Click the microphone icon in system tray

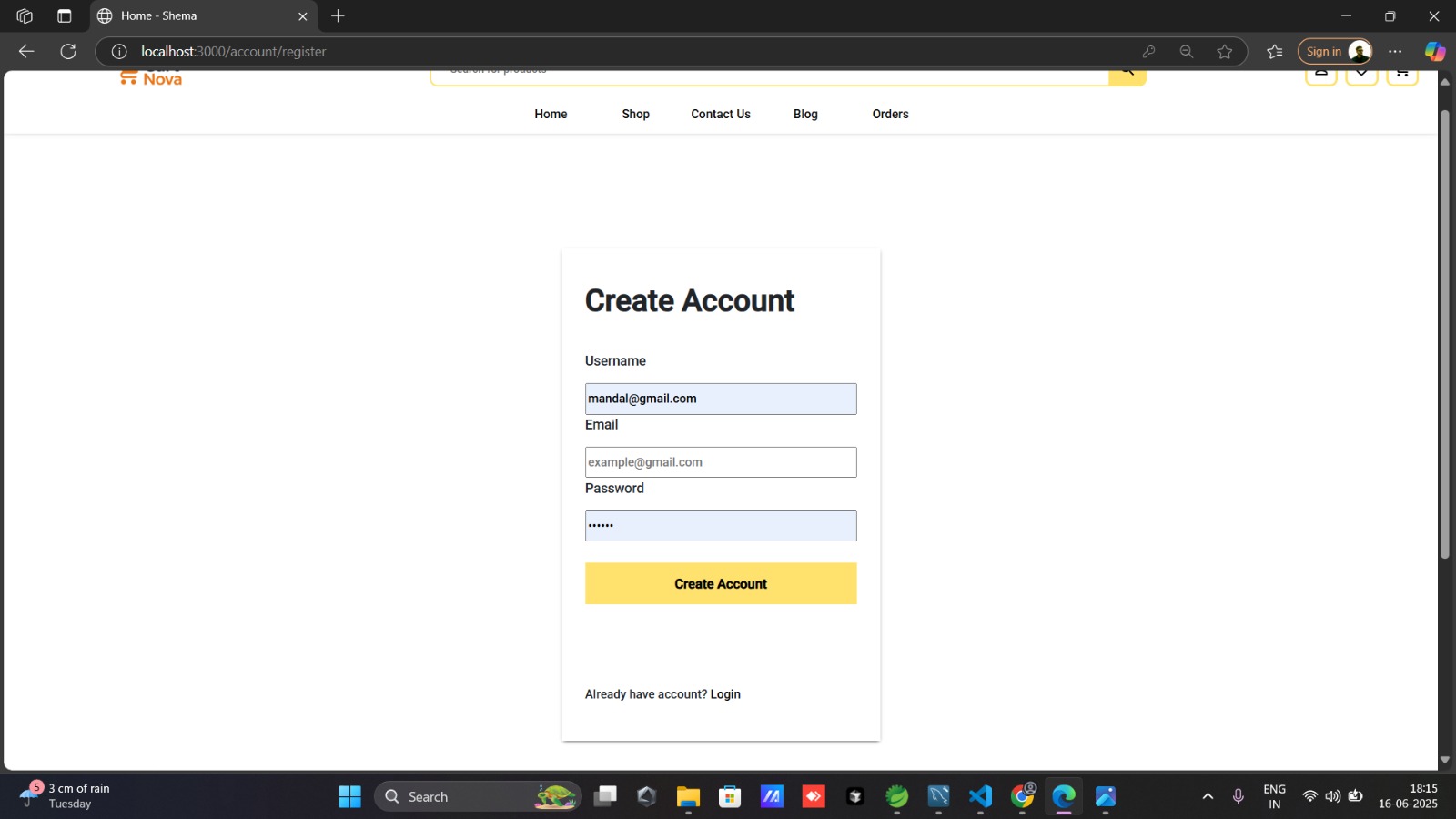1238,797
